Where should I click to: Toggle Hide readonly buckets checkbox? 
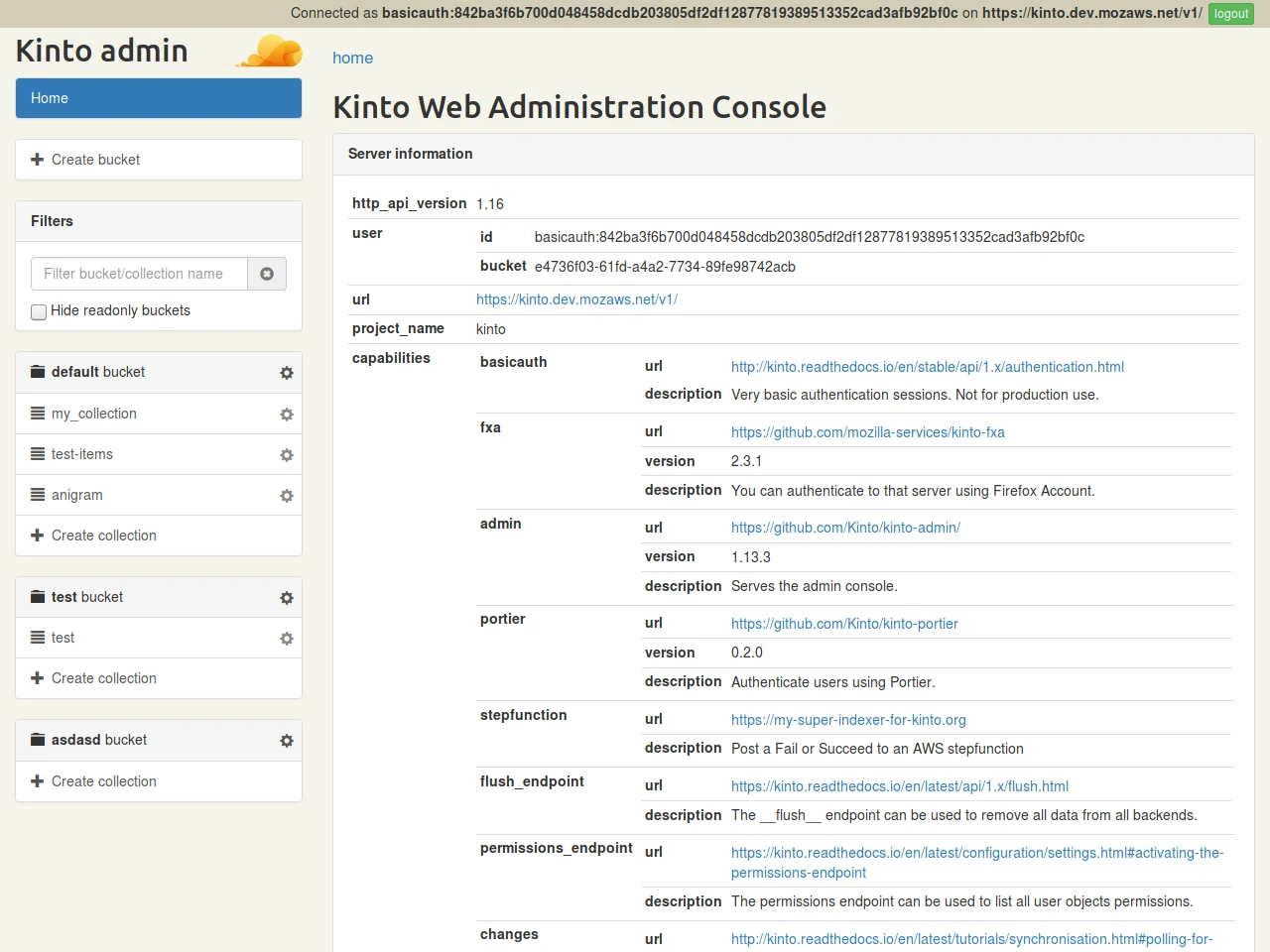39,311
